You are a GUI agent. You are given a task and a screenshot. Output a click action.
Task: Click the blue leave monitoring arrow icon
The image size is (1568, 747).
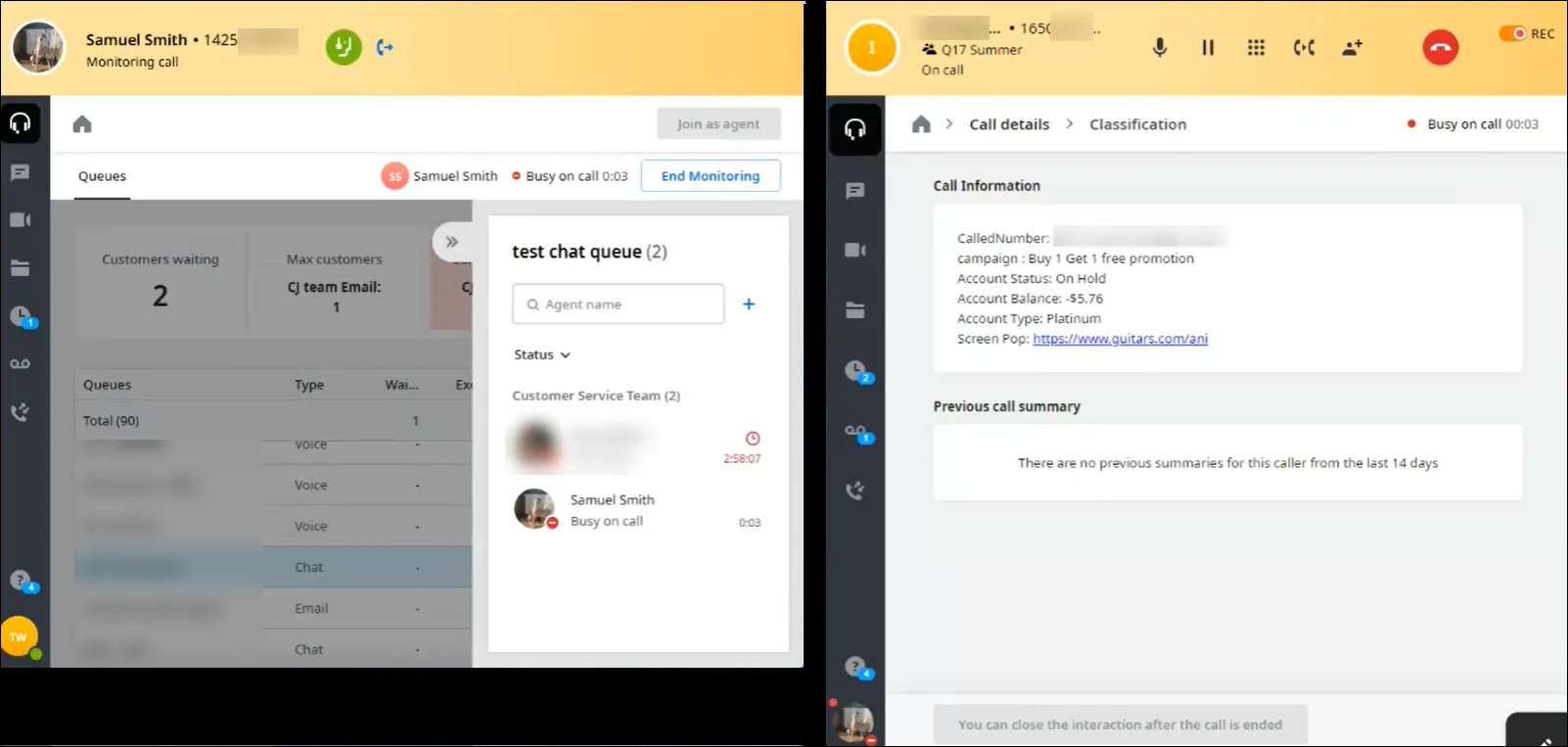pos(385,47)
